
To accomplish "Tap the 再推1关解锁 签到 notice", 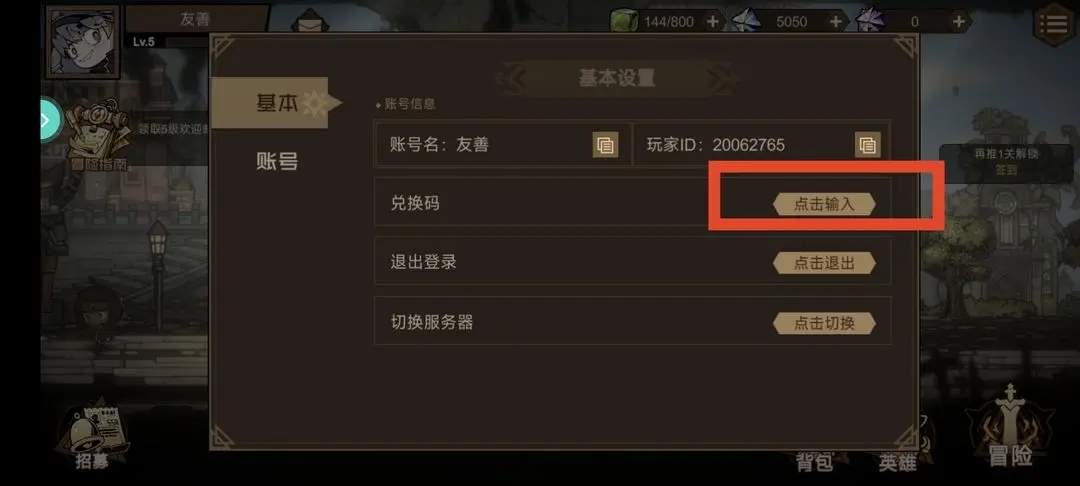I will pyautogui.click(x=1006, y=162).
